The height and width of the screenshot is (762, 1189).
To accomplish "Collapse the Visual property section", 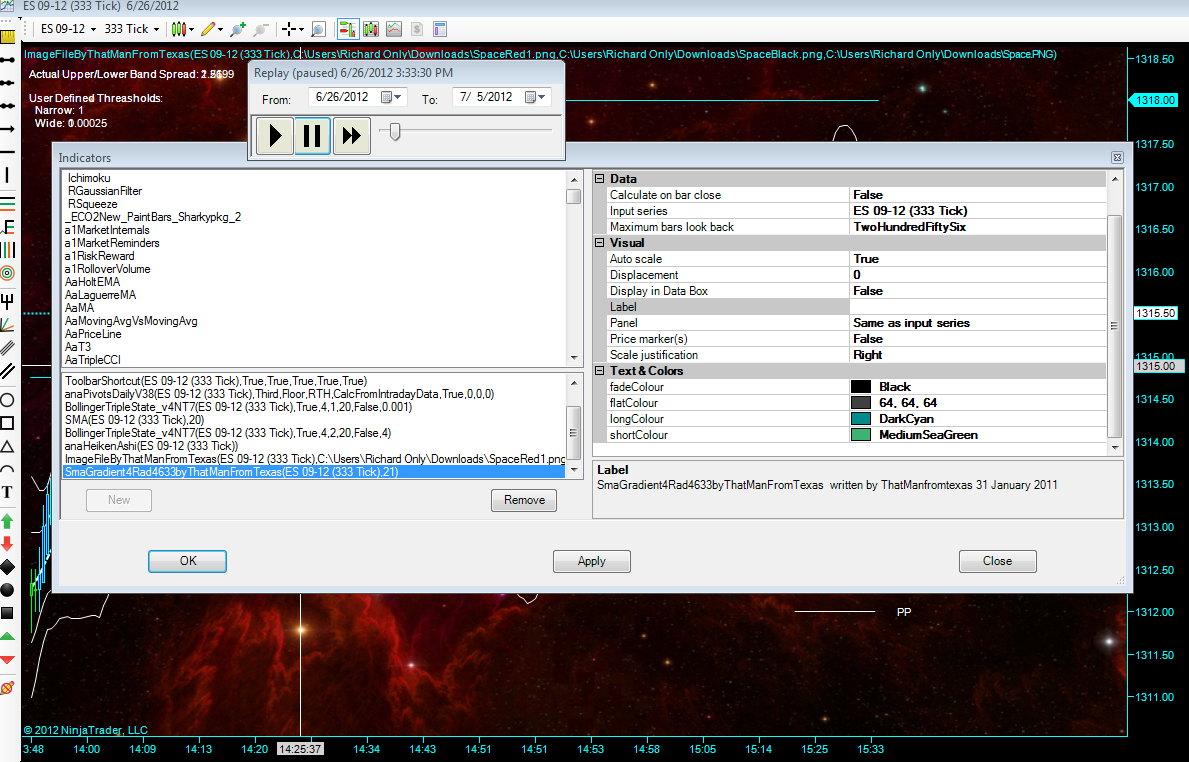I will [x=599, y=243].
